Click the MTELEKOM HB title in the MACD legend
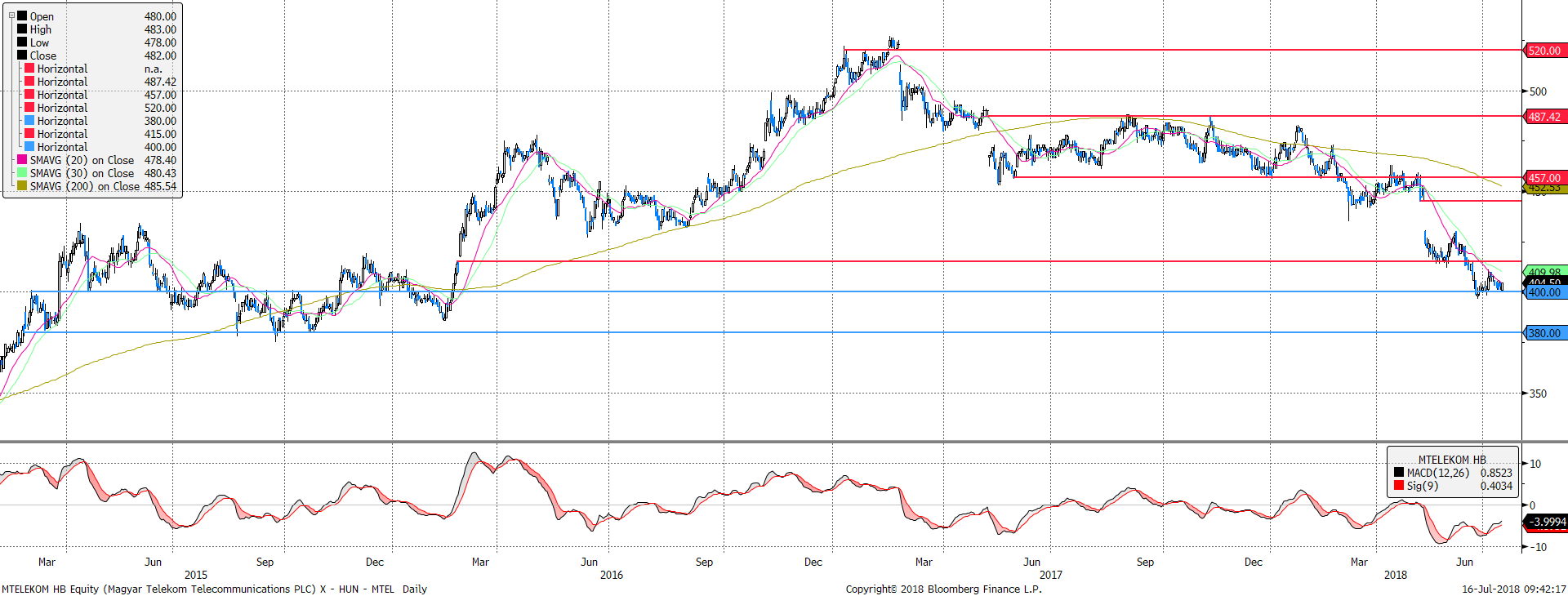The image size is (1568, 596). [1452, 460]
